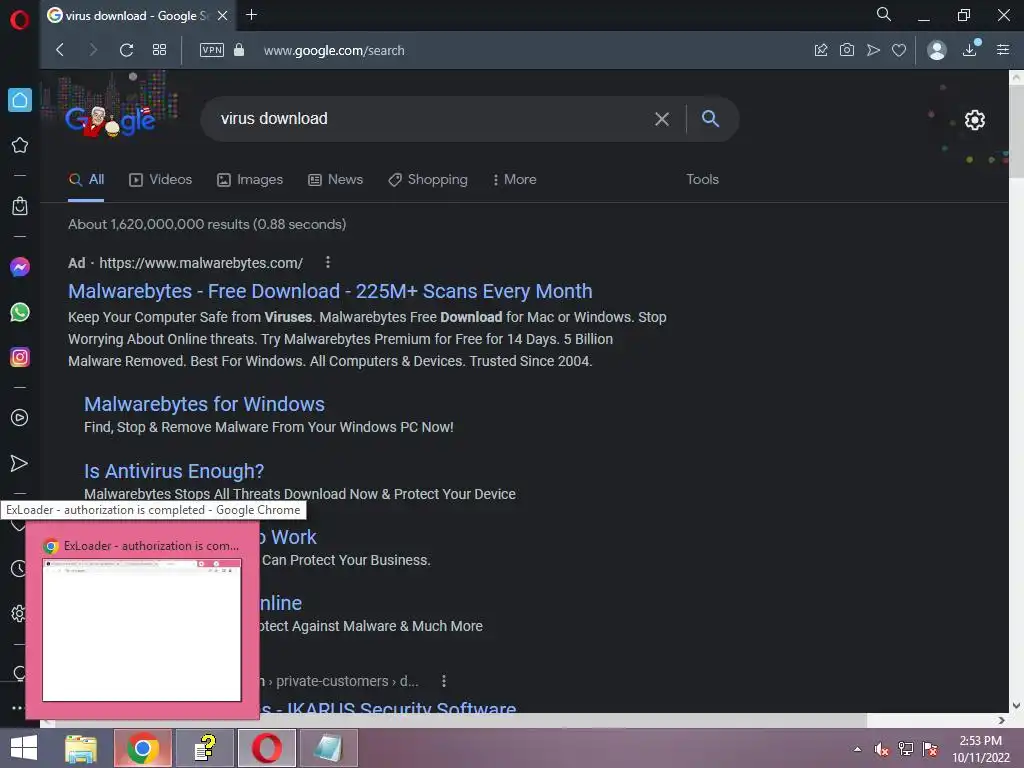Toggle the VPN badge in address bar
This screenshot has height=768, width=1024.
tap(212, 50)
